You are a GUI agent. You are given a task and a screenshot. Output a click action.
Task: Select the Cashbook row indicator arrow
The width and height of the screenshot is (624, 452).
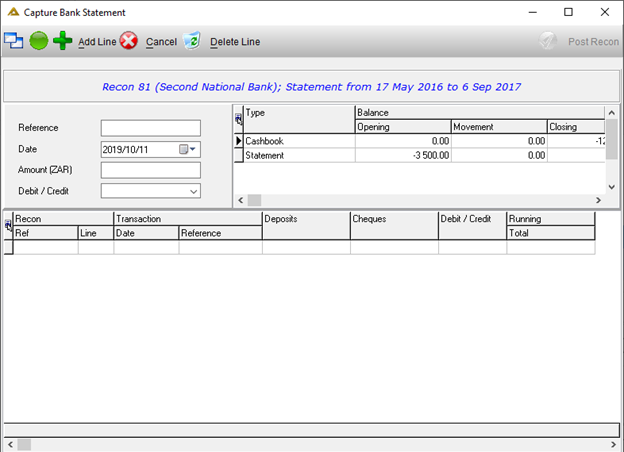238,141
